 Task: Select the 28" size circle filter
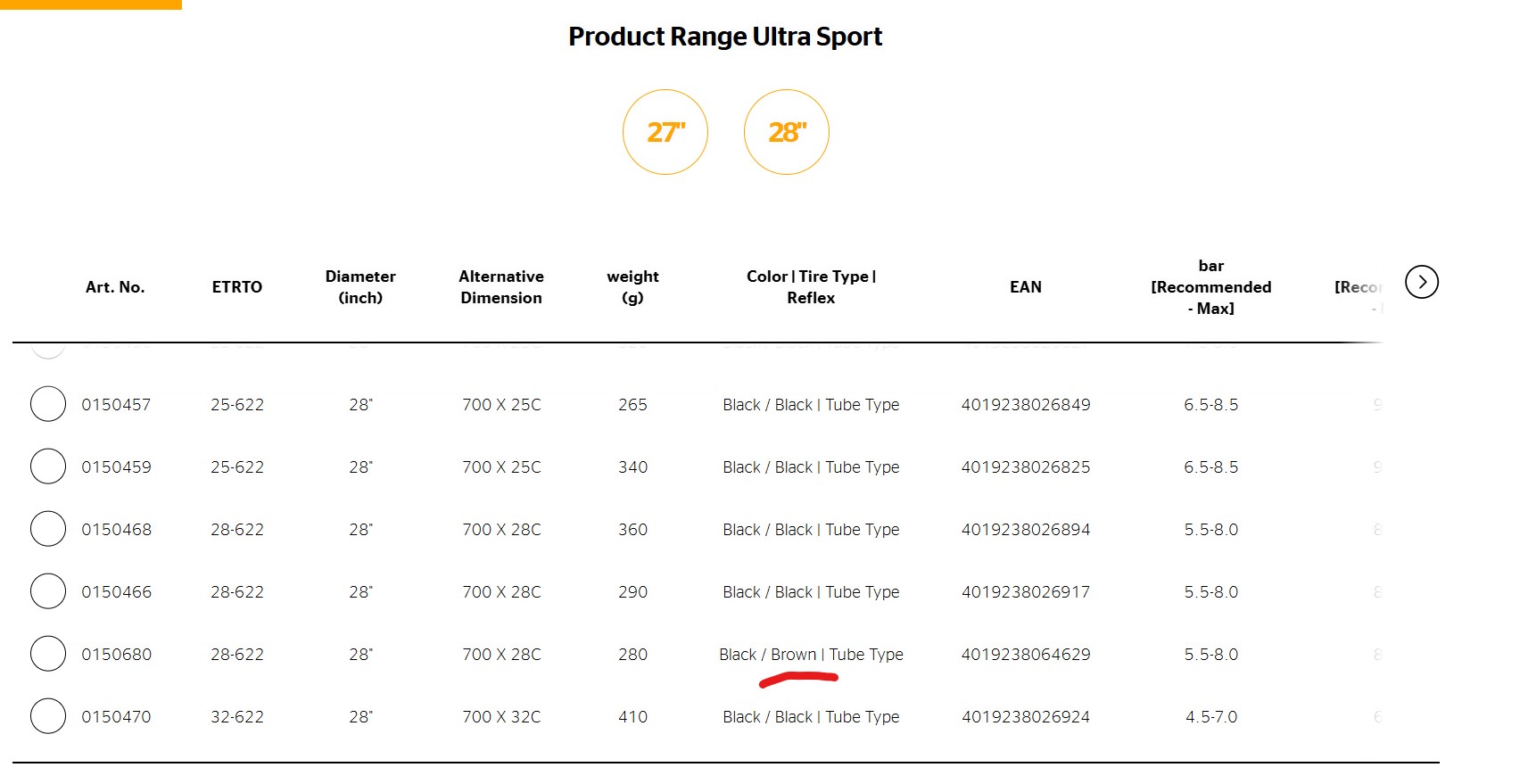pos(787,132)
